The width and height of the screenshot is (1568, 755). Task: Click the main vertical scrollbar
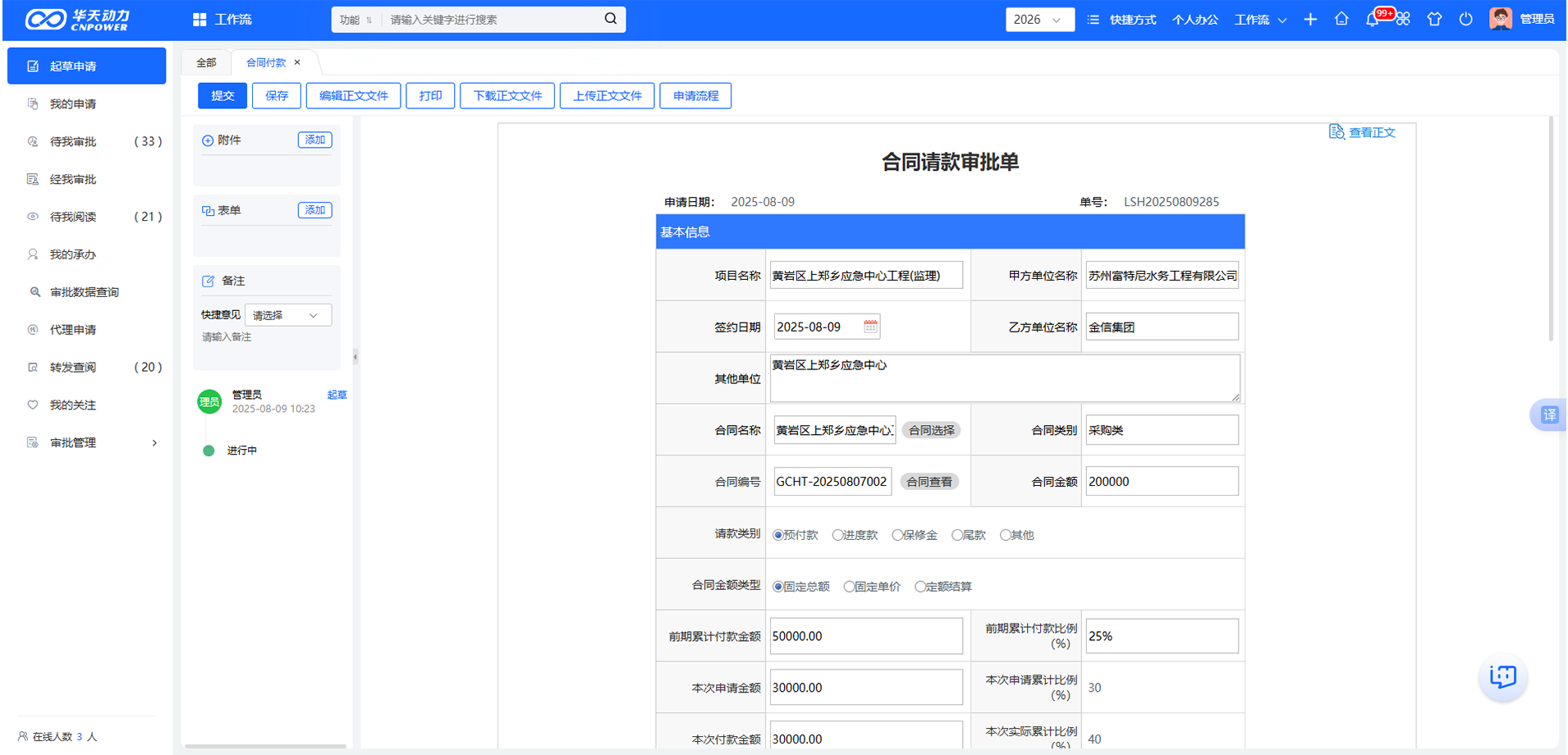(1551, 228)
